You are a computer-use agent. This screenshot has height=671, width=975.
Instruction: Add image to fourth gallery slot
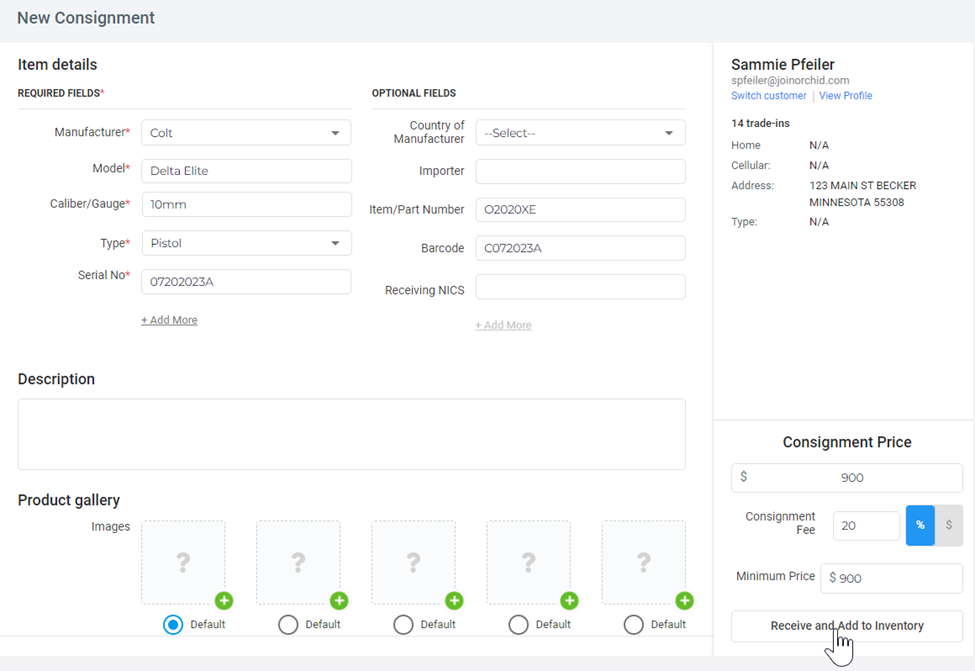coord(570,601)
